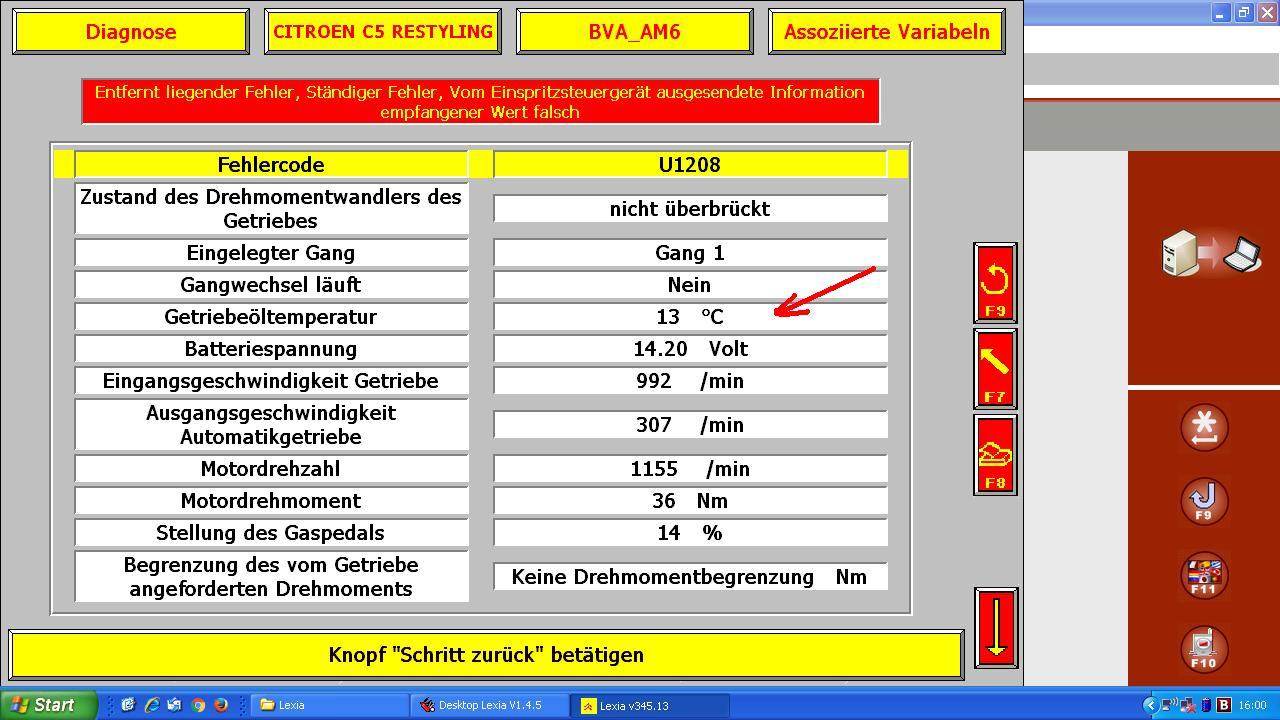Click the CITROEN C5 RESTYLING header
This screenshot has height=720, width=1280.
click(382, 31)
